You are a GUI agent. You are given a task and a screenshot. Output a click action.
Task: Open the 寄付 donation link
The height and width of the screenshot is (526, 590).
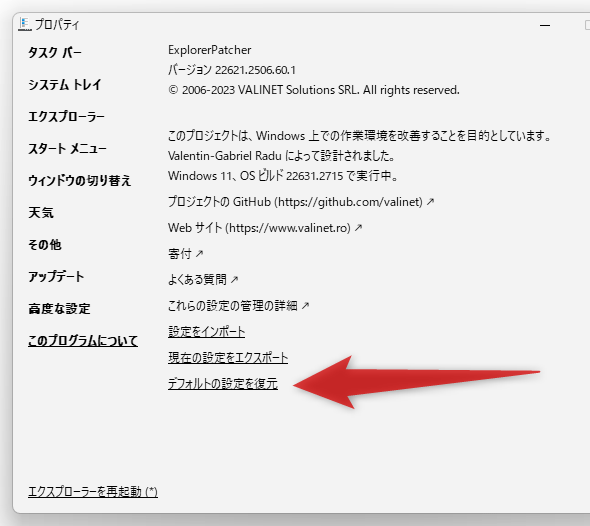(186, 254)
